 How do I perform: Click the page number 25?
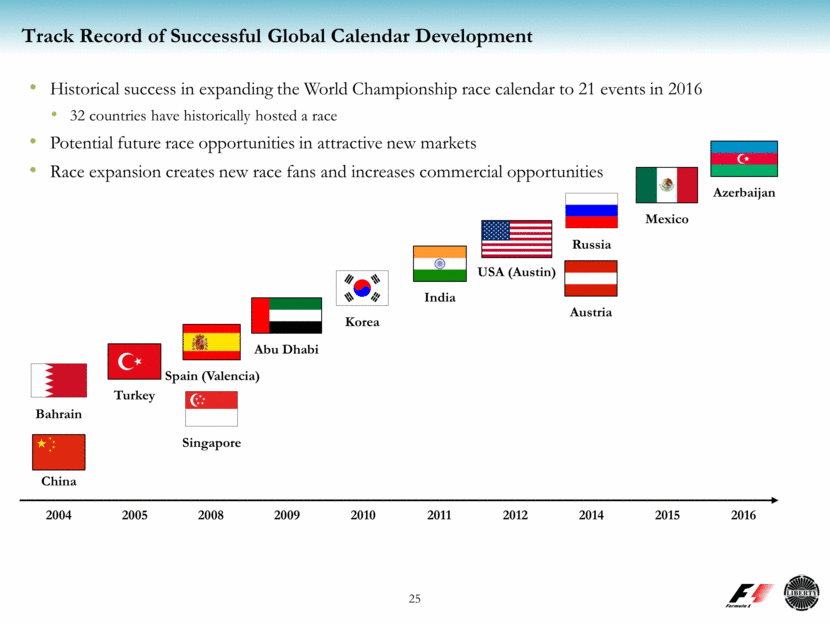tap(415, 599)
